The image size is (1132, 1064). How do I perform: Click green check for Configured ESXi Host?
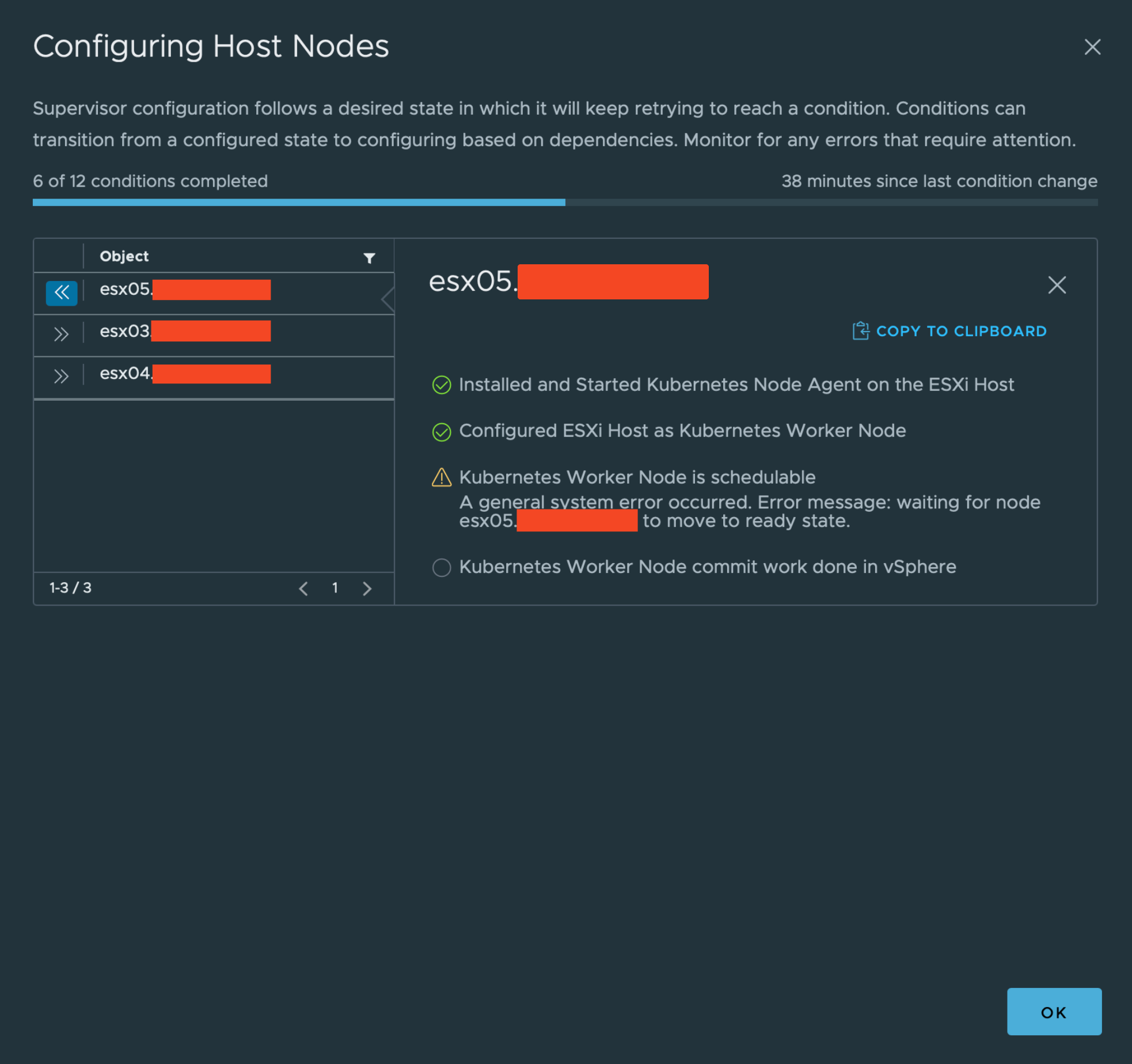point(442,432)
